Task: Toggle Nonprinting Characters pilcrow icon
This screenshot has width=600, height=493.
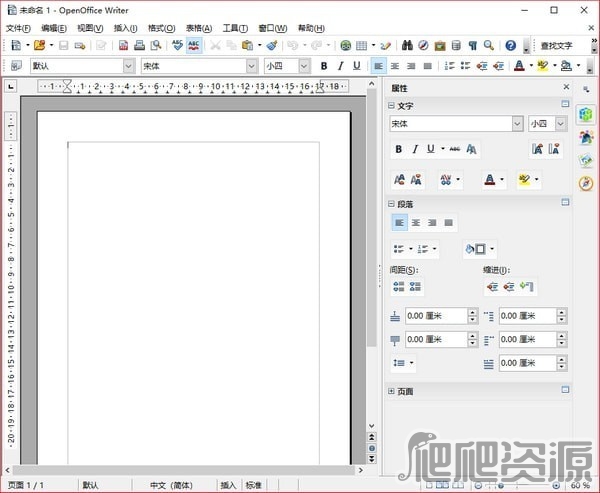Action: point(473,45)
